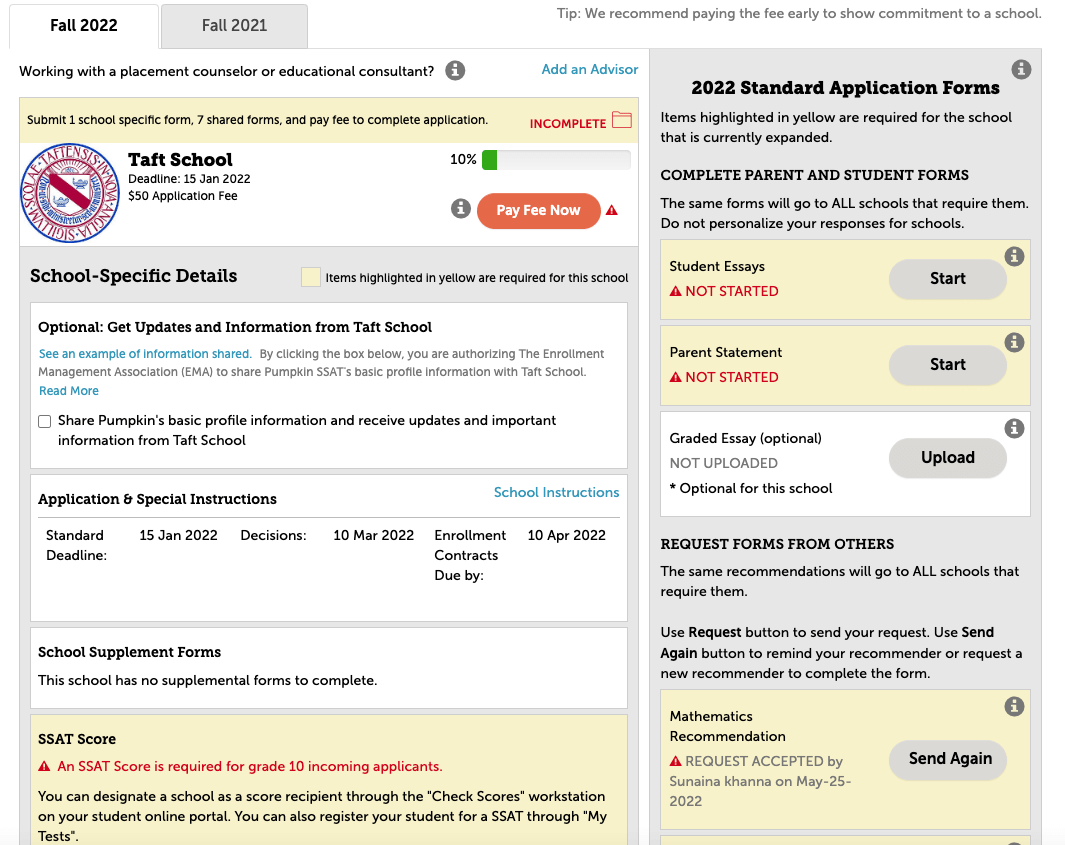This screenshot has width=1065, height=845.
Task: Open the School Instructions link
Action: pyautogui.click(x=556, y=492)
